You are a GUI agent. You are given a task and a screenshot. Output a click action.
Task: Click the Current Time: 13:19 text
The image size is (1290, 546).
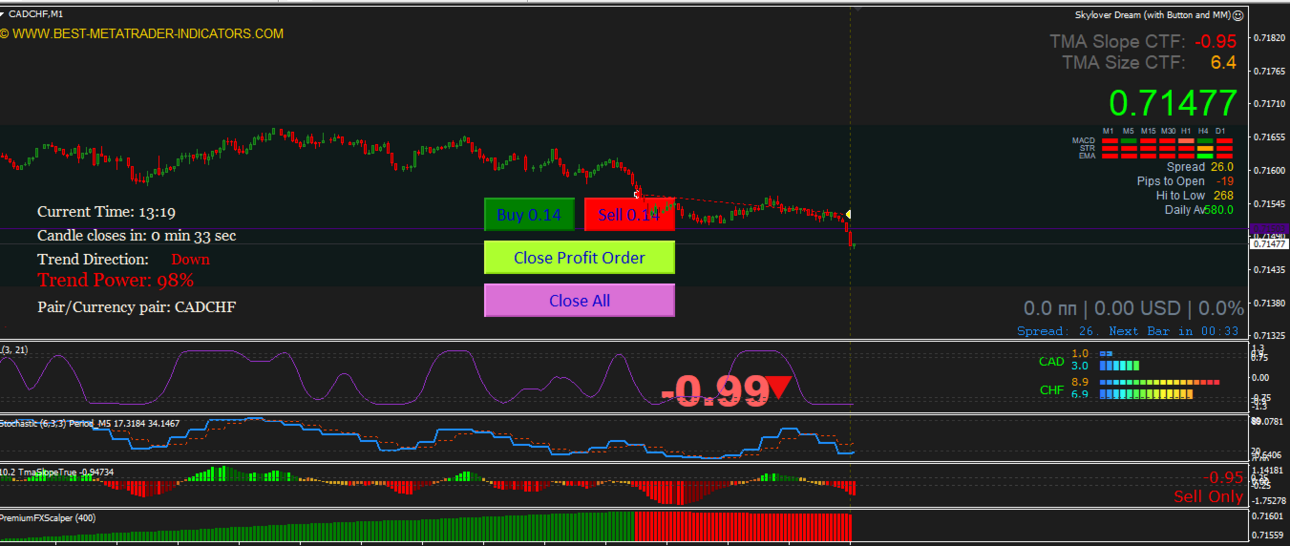pos(107,212)
